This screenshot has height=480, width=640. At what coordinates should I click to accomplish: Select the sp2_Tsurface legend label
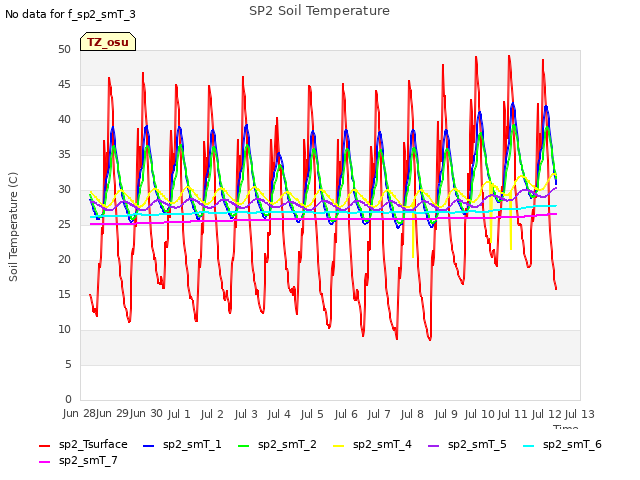93,444
